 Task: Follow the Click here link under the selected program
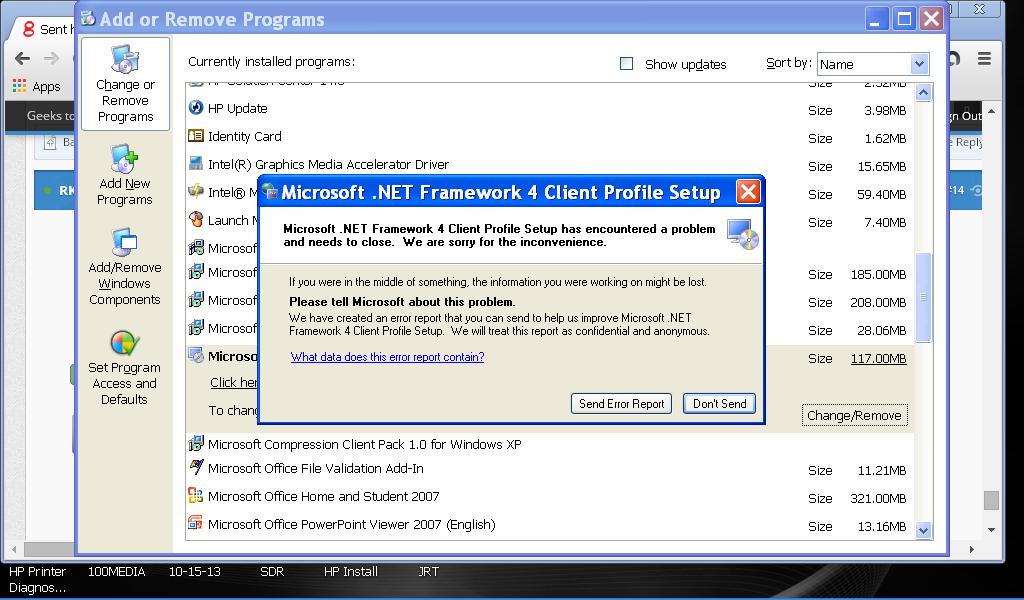pos(234,383)
